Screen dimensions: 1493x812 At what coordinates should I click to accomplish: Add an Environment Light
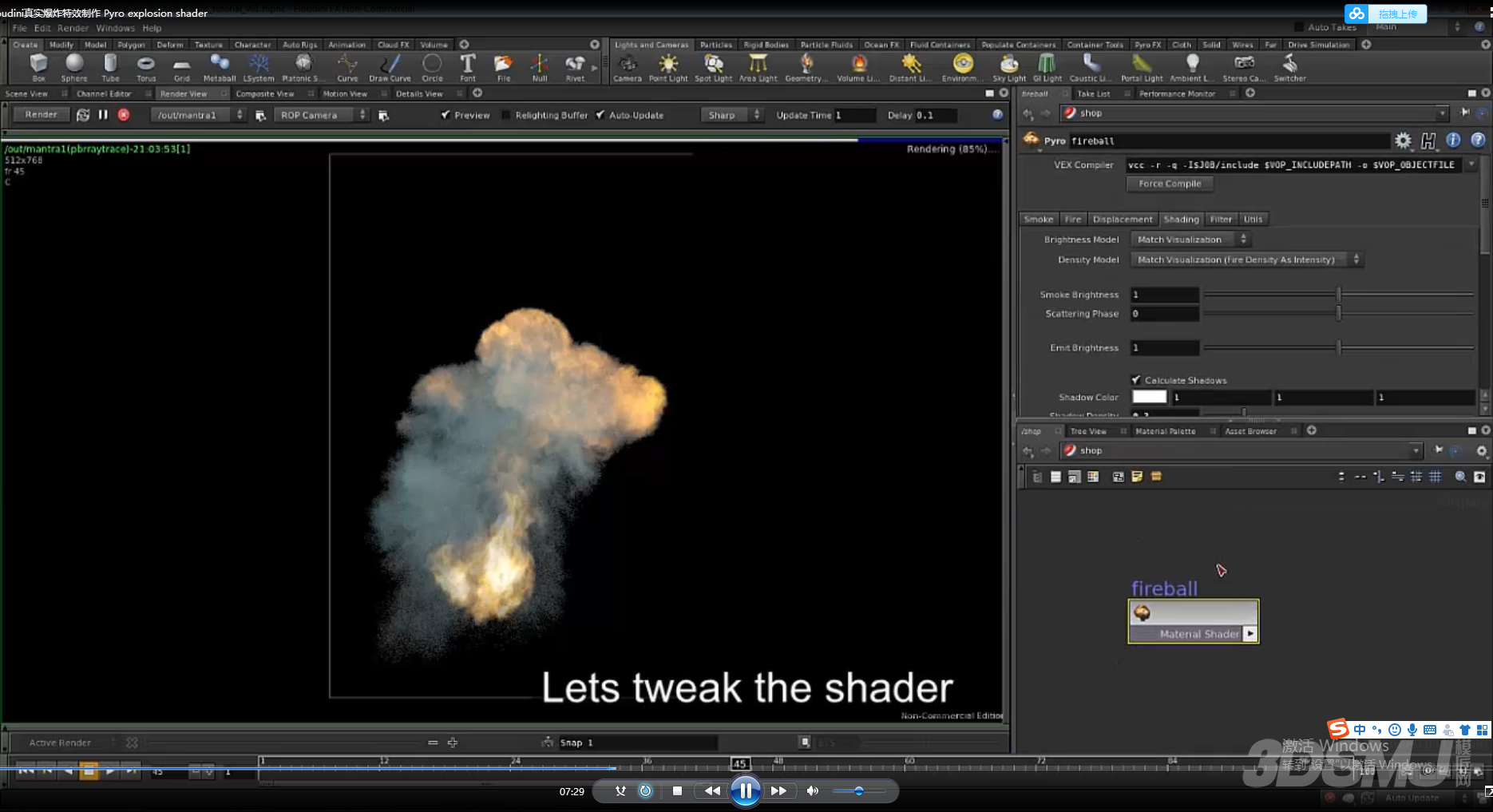tap(962, 67)
